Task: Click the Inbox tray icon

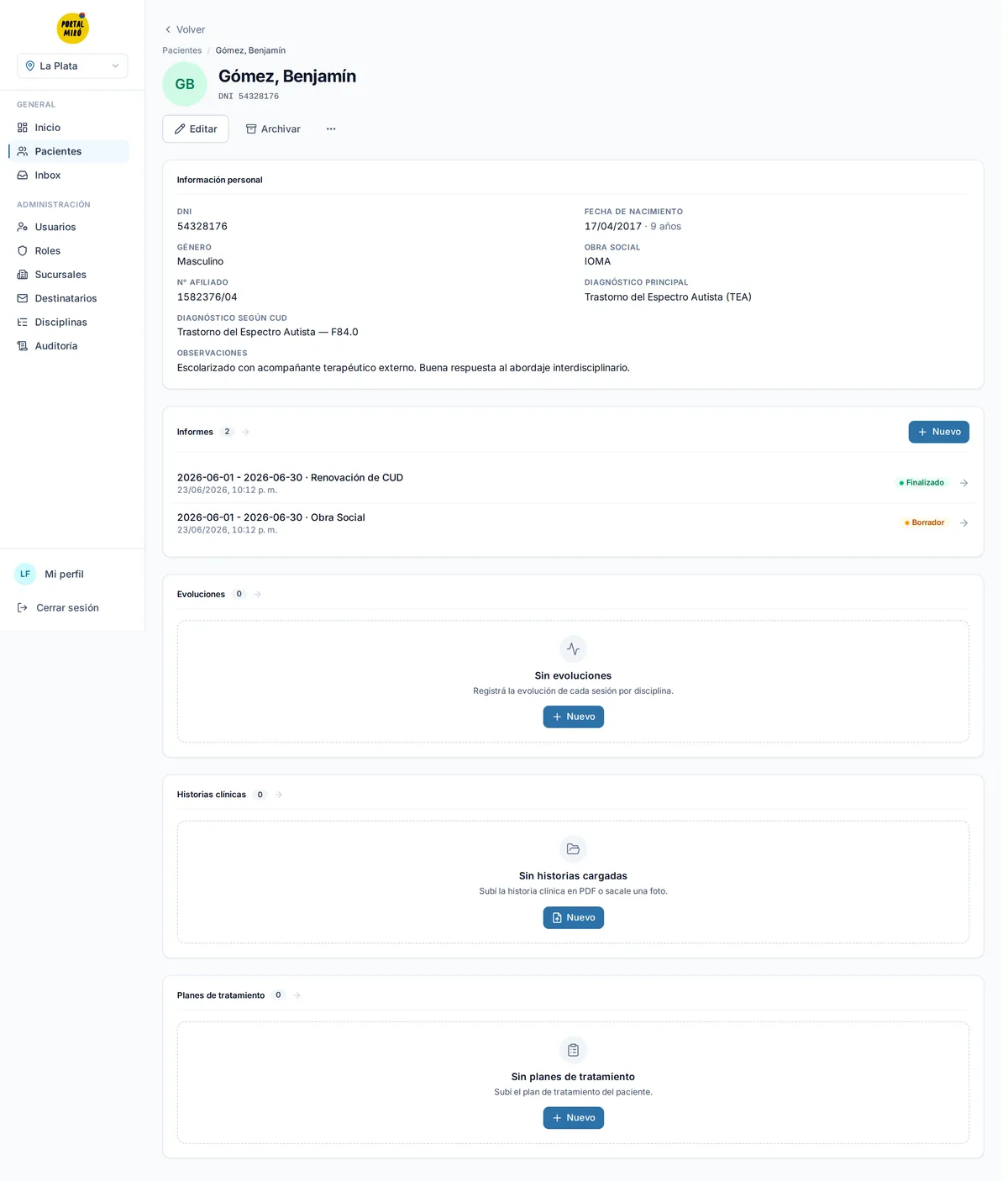Action: [23, 175]
